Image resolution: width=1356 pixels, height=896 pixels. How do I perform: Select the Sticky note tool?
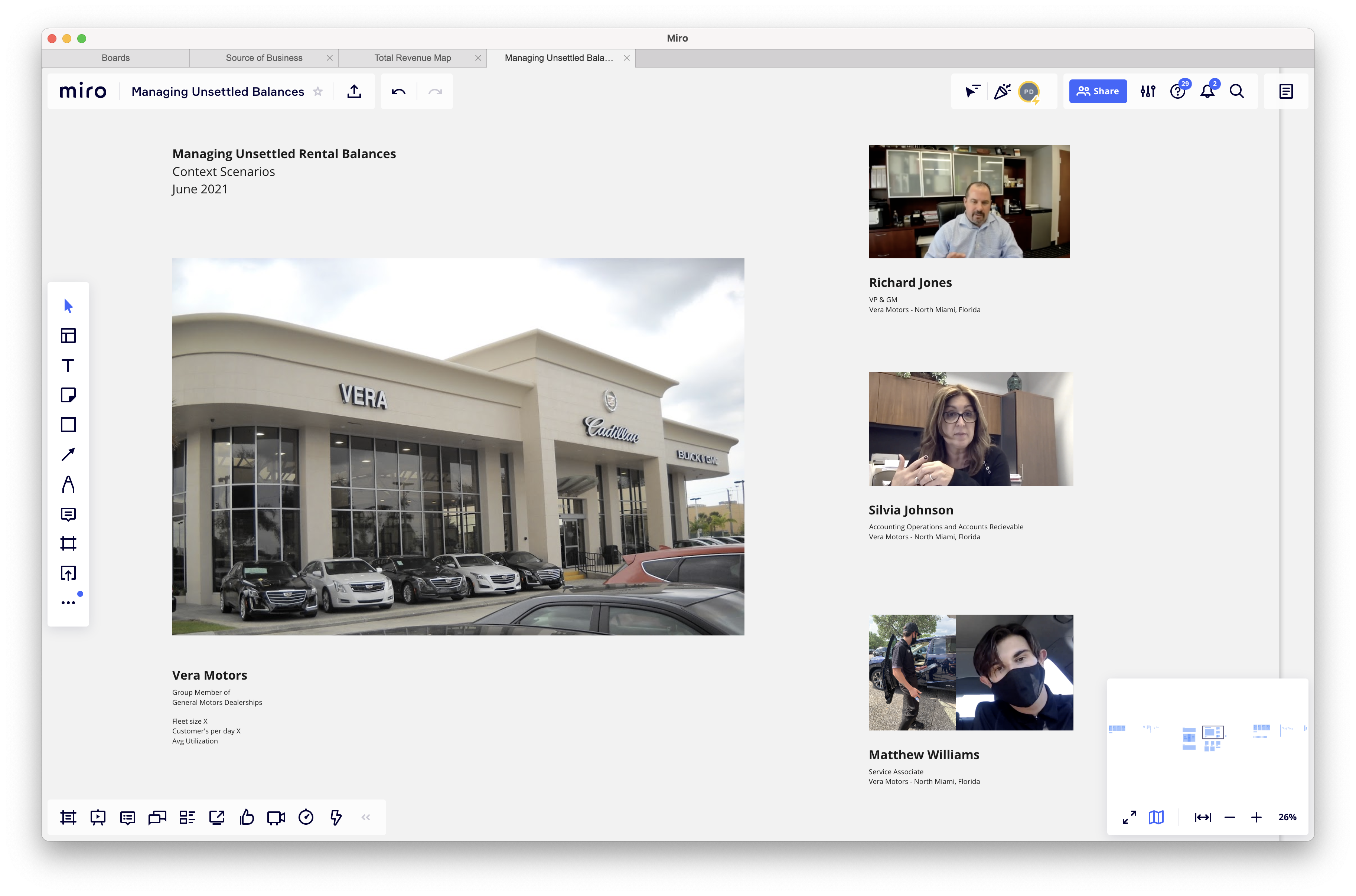tap(68, 395)
